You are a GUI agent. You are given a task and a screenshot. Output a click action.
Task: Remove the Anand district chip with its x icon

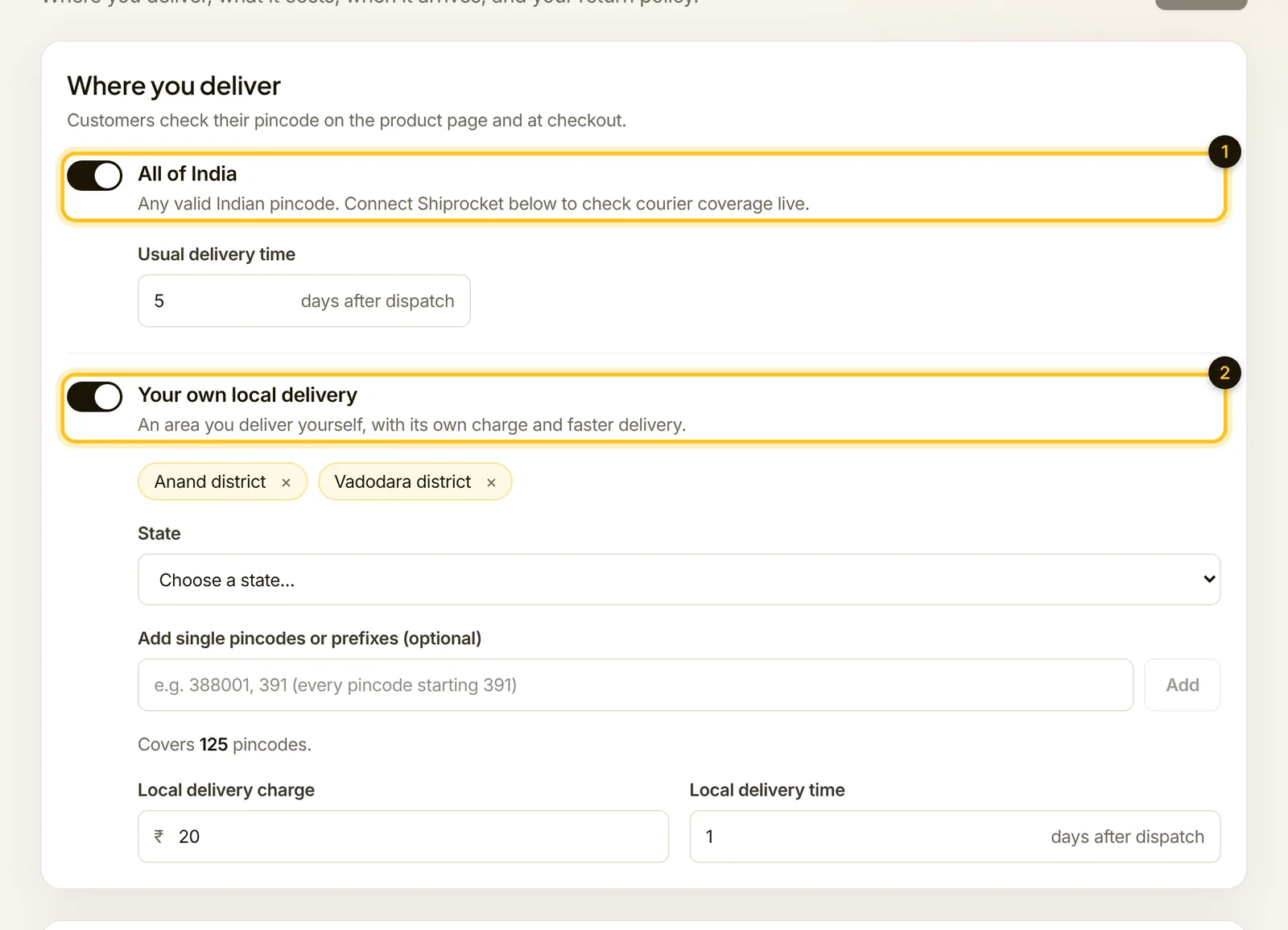coord(286,482)
